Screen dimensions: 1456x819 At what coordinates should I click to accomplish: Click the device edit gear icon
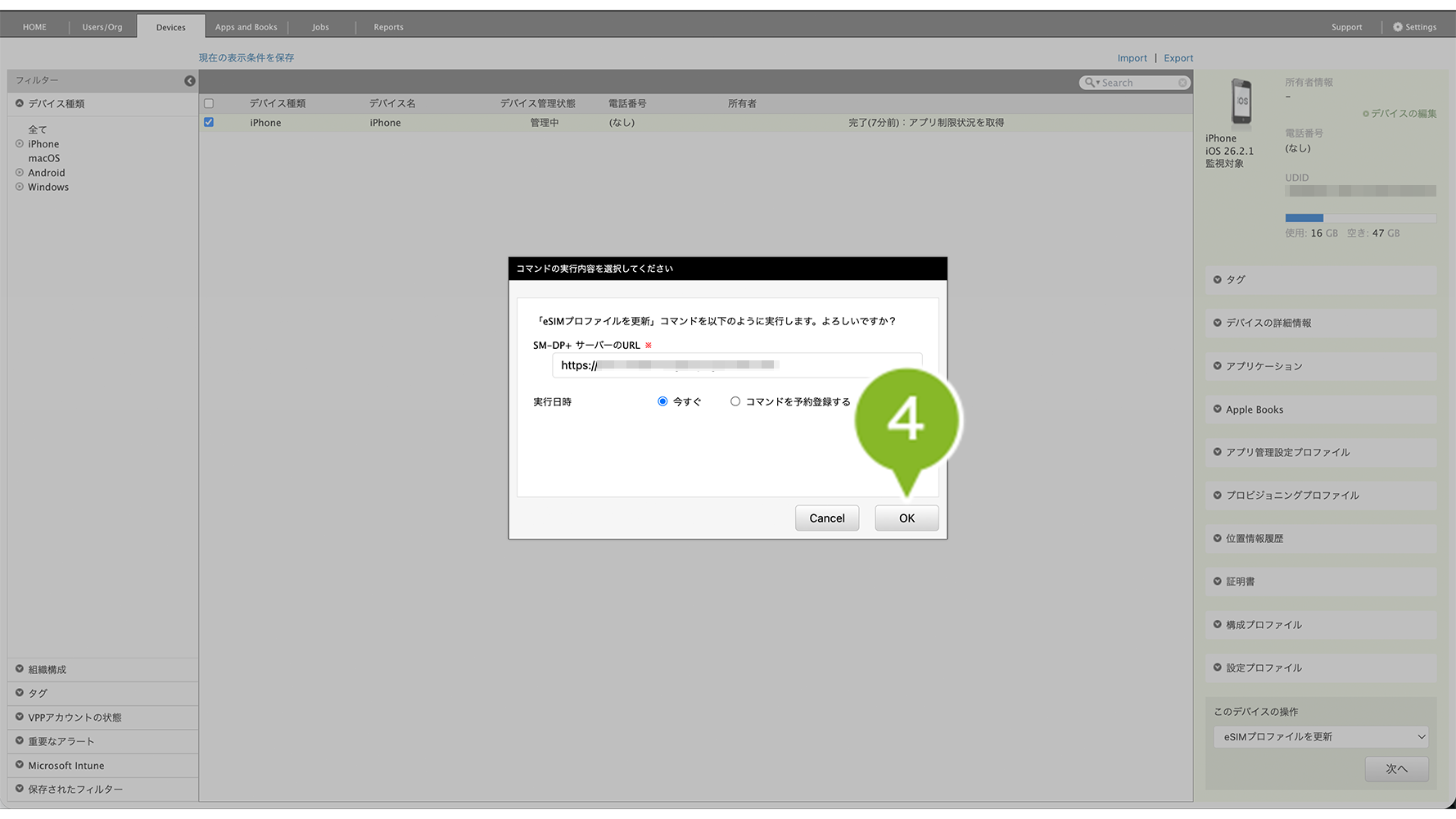[1365, 114]
